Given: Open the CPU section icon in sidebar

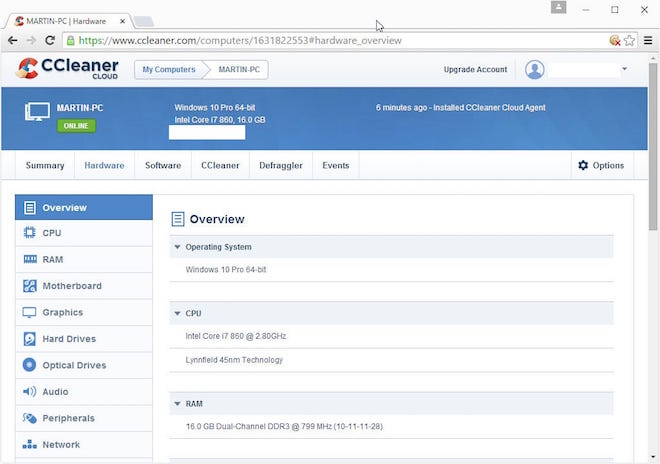Looking at the screenshot, I should pyautogui.click(x=29, y=232).
